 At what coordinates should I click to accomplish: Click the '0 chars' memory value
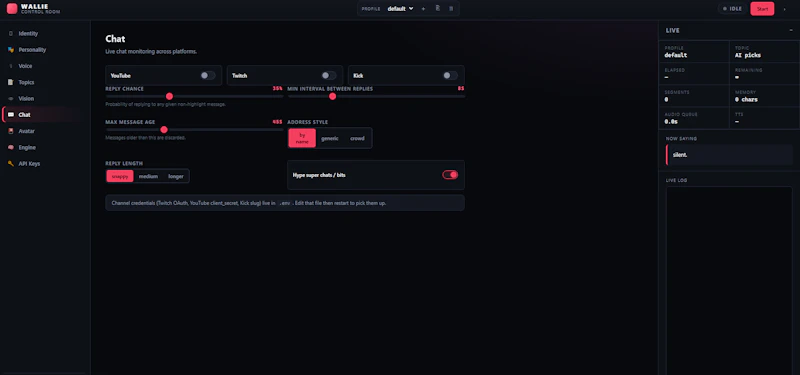coord(746,99)
